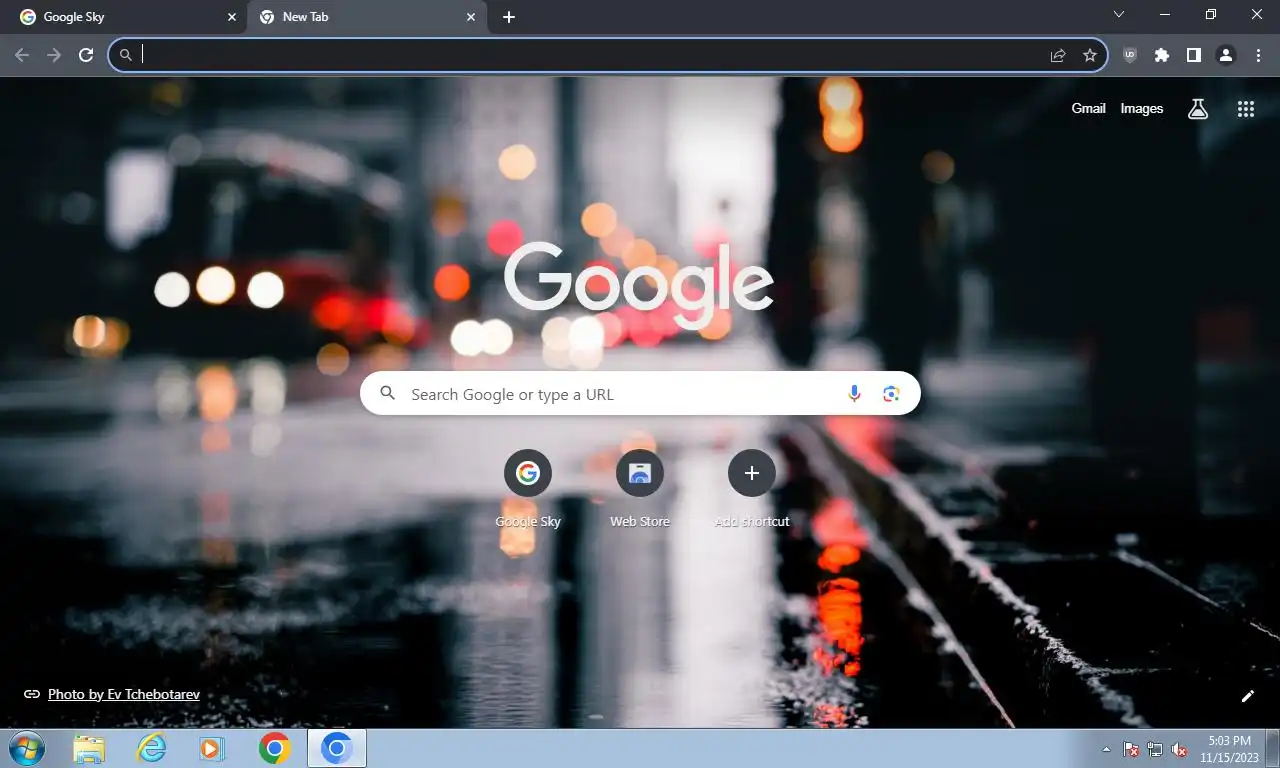
Task: Start voice search with microphone icon
Action: tap(854, 394)
